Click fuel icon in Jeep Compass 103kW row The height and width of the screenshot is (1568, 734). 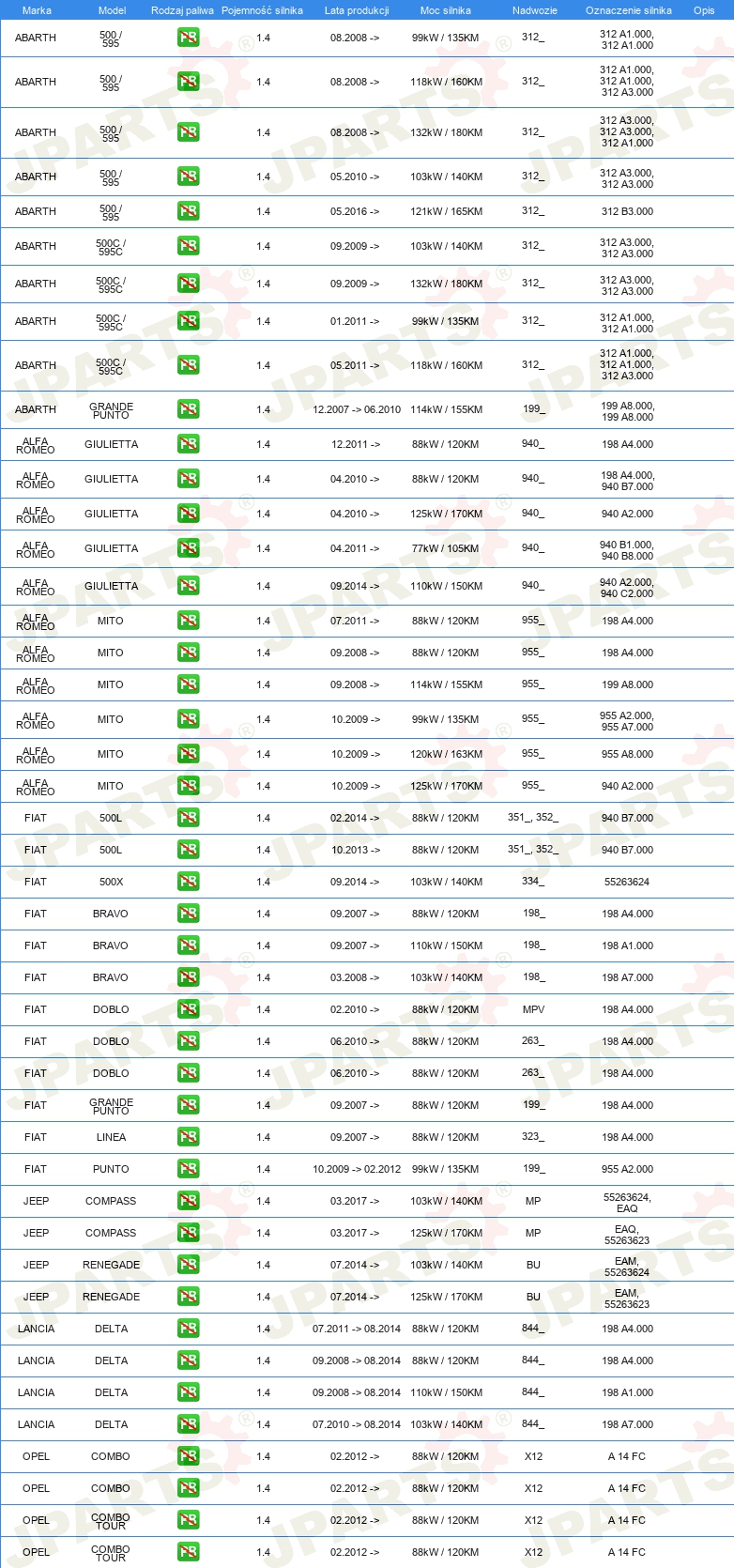tap(188, 1201)
